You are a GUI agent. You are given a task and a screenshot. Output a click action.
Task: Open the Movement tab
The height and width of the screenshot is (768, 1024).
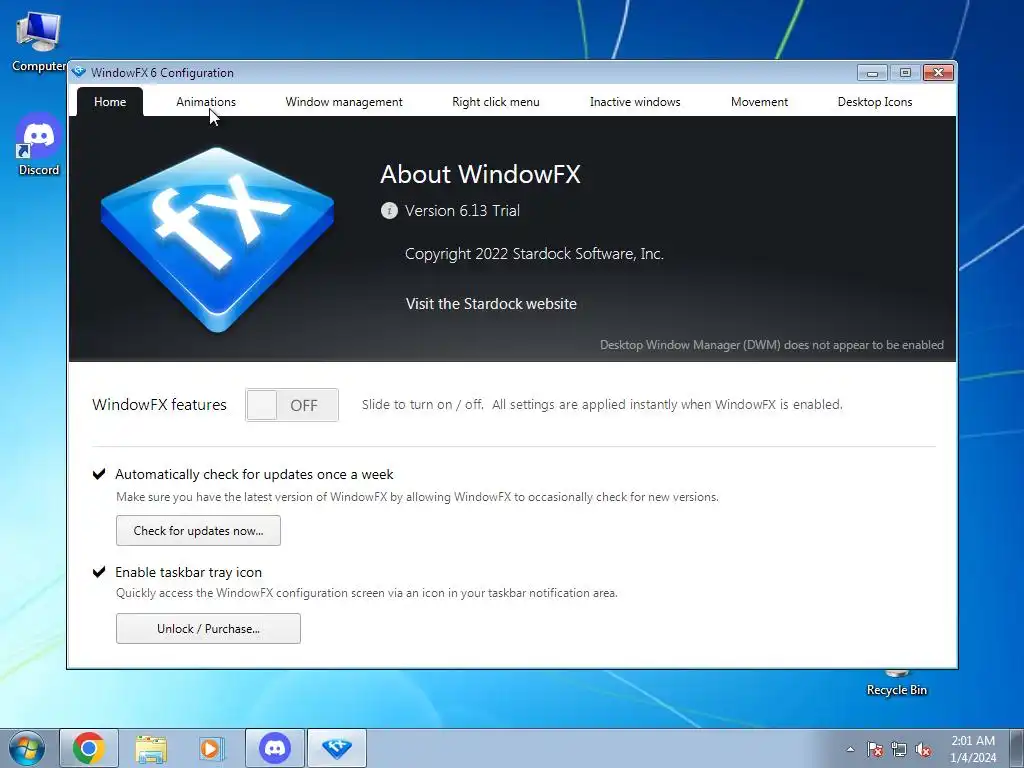[759, 102]
